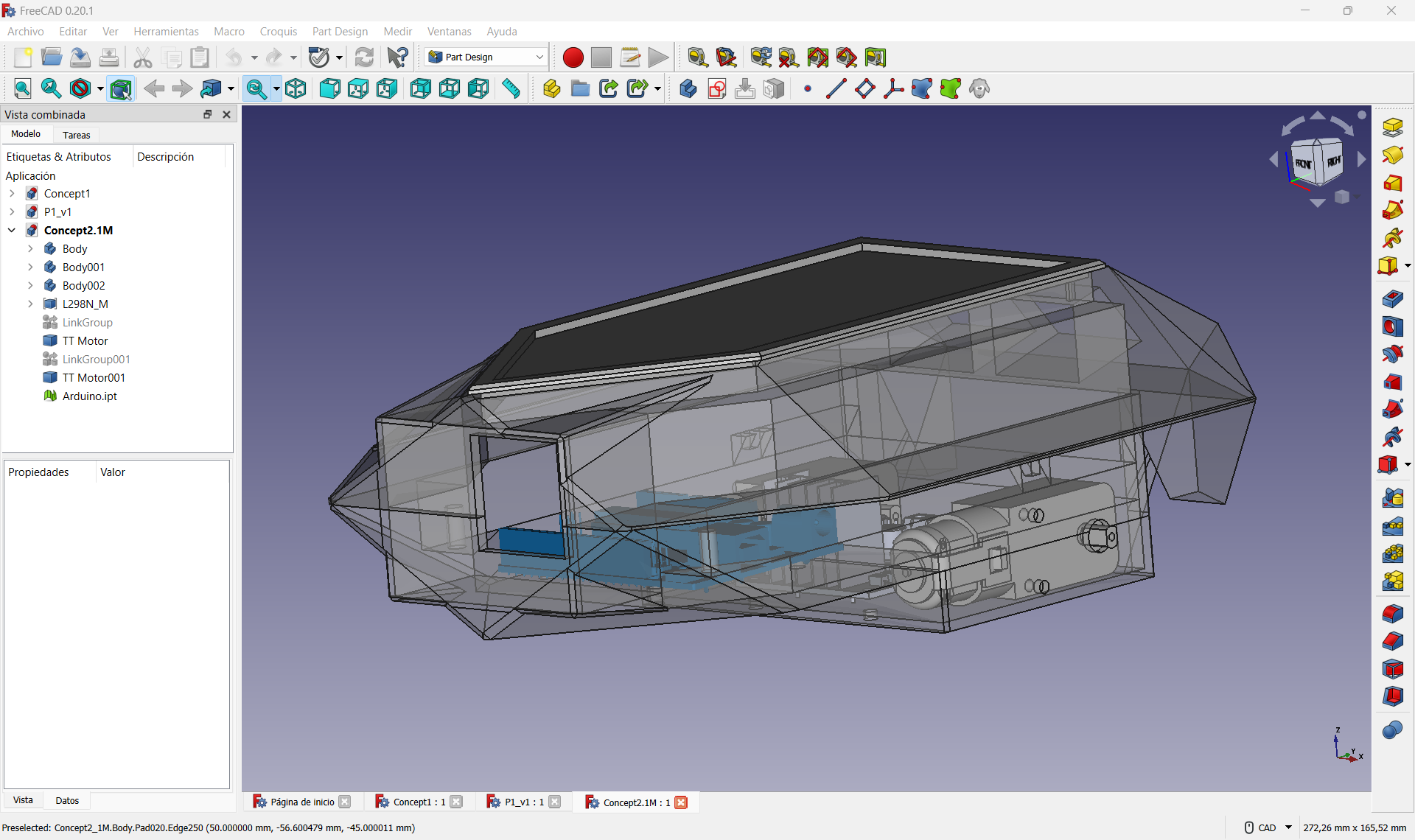Expand the Concept1 document tree

tap(12, 194)
